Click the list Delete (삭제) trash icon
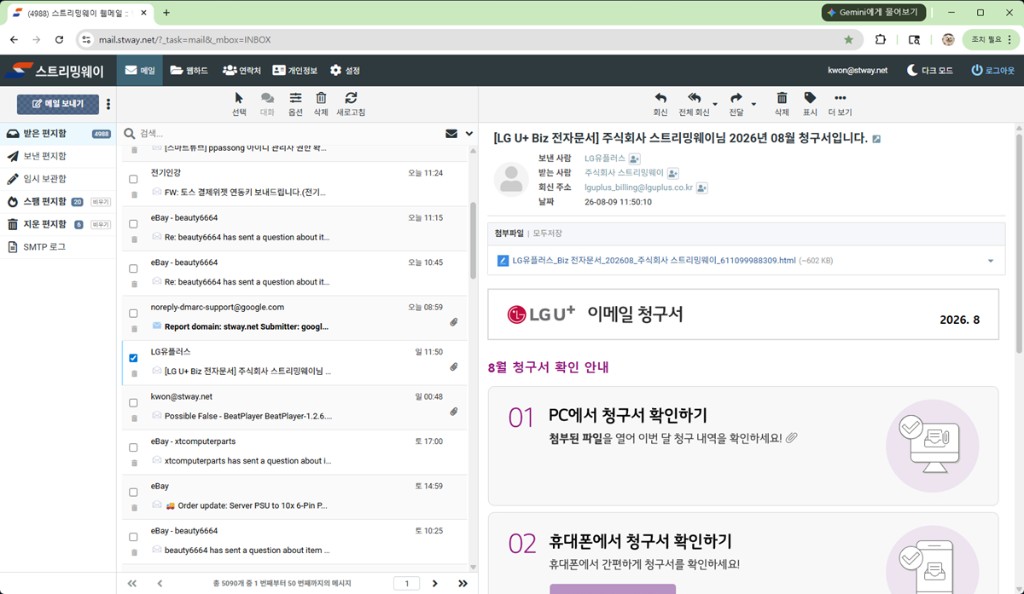Image resolution: width=1024 pixels, height=594 pixels. [321, 98]
